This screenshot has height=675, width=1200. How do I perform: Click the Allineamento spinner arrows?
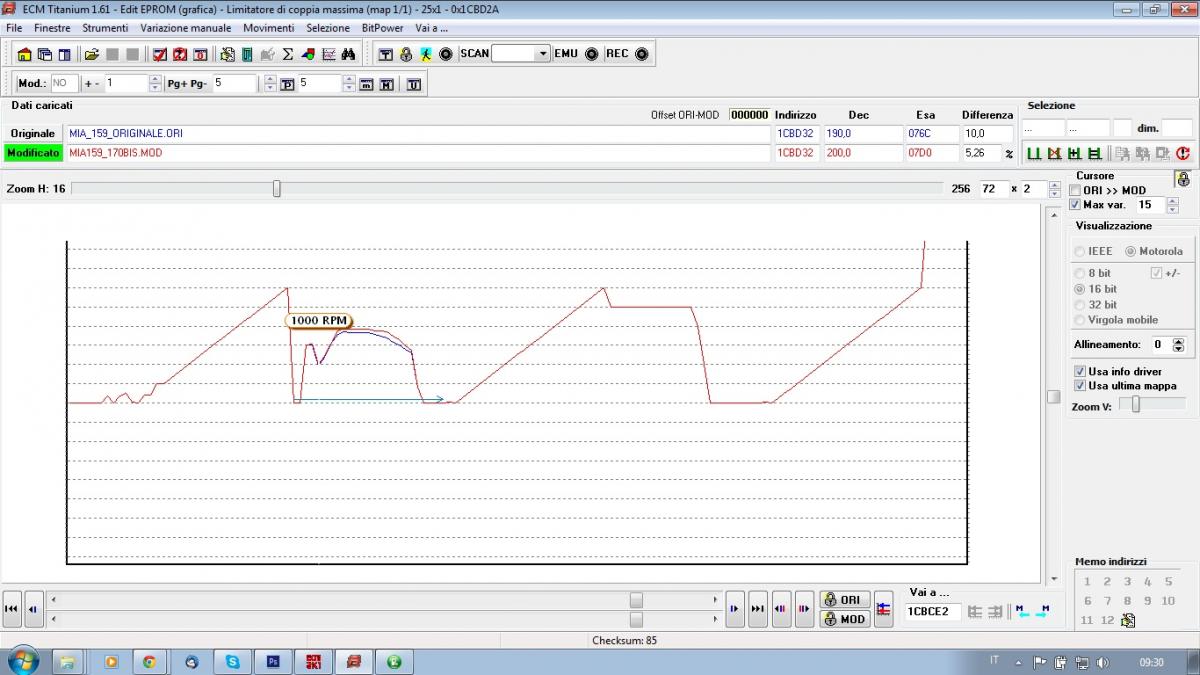click(x=1178, y=344)
